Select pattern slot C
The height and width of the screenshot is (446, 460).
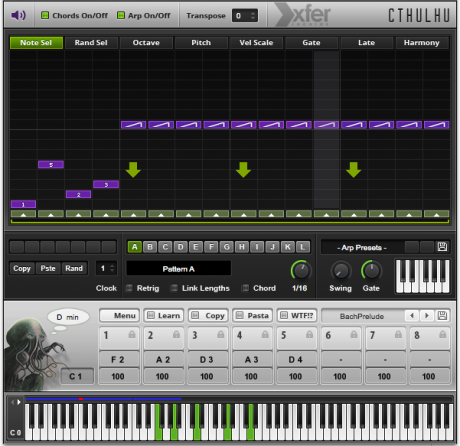pyautogui.click(x=165, y=247)
